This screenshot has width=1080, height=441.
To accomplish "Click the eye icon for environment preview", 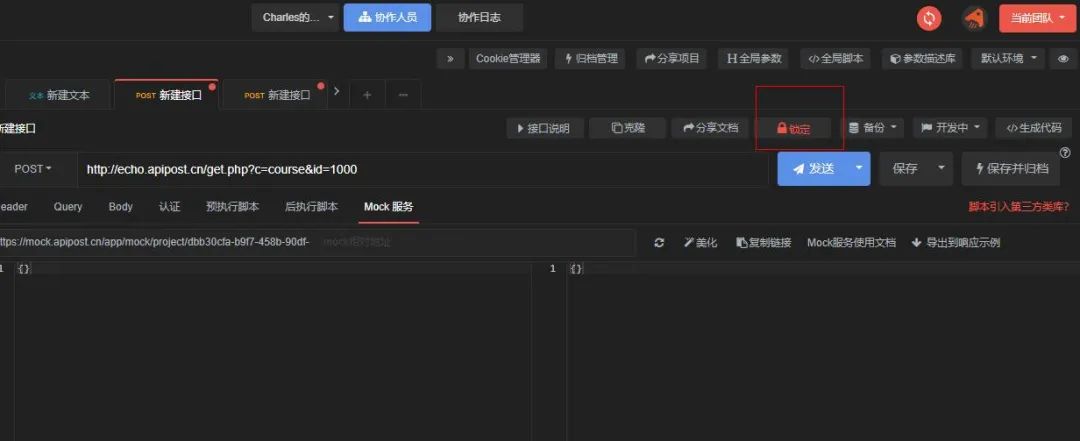I will [x=1063, y=59].
